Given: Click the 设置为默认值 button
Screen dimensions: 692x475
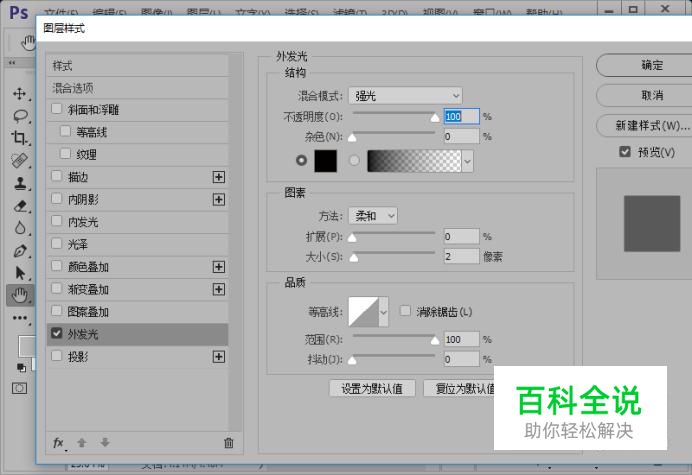Looking at the screenshot, I should [x=372, y=388].
